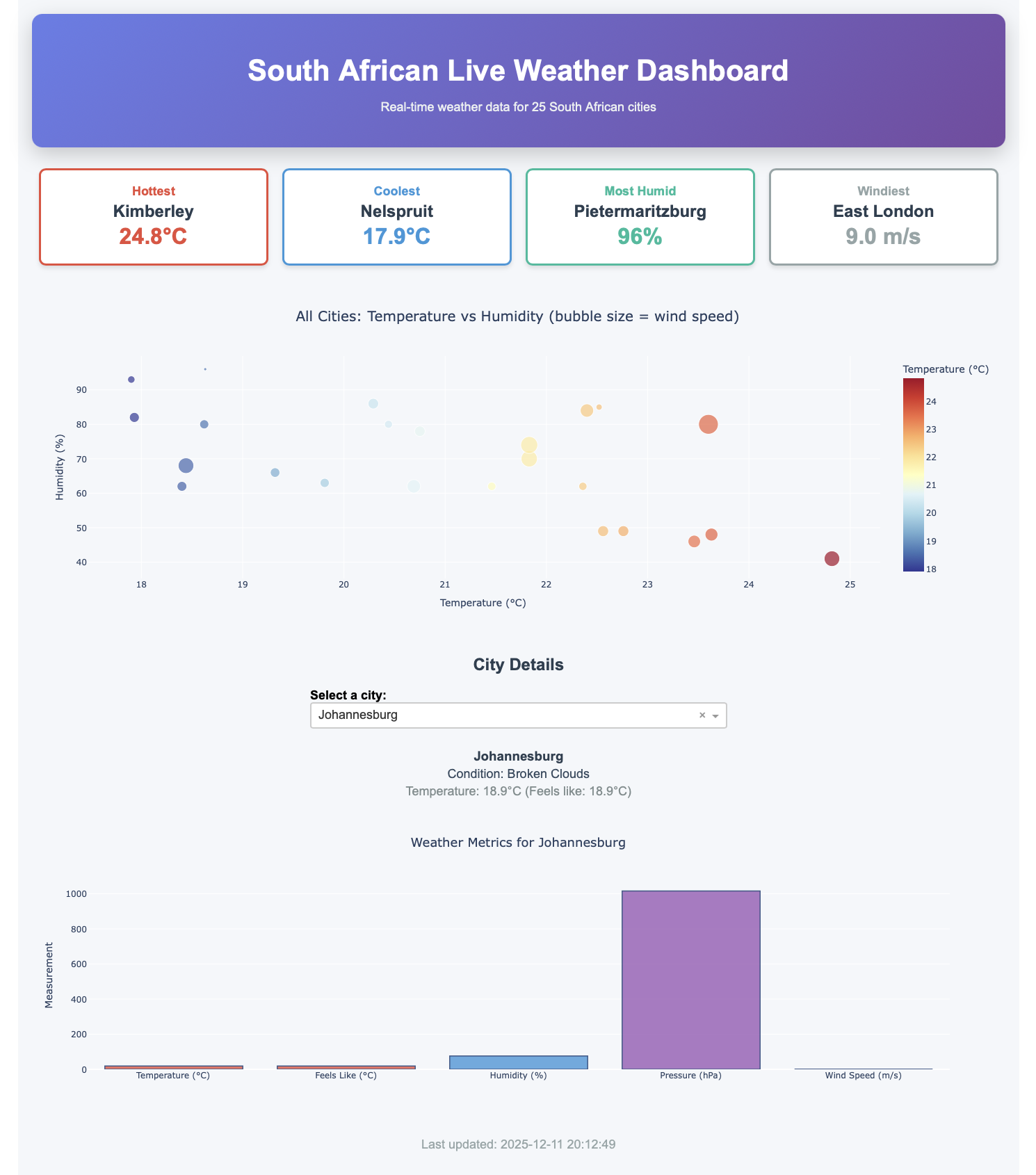Click the dark red bubble near 24.8°C
The image size is (1036, 1175).
[832, 558]
